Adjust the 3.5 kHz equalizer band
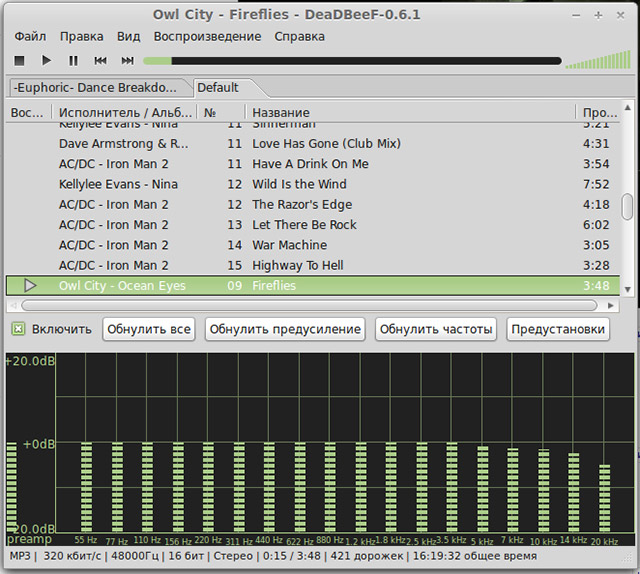 pos(452,487)
